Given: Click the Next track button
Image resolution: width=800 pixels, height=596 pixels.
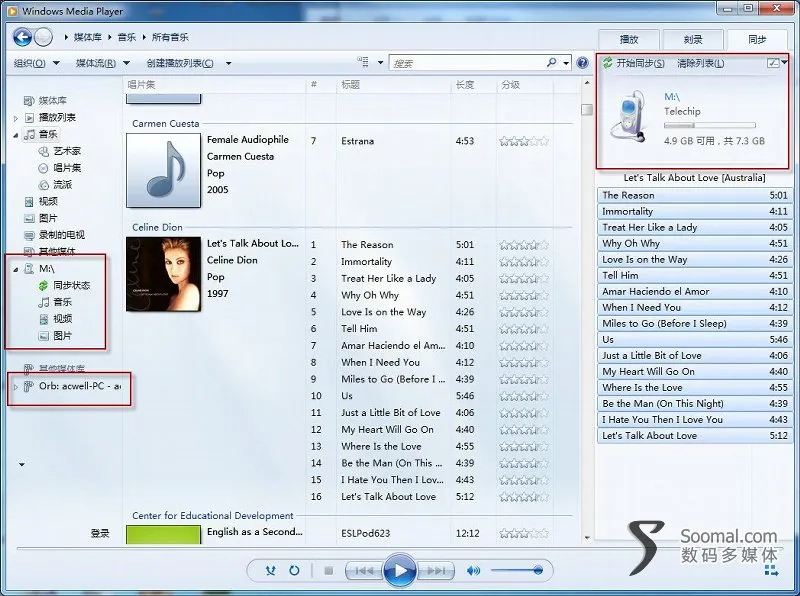Looking at the screenshot, I should tap(435, 570).
